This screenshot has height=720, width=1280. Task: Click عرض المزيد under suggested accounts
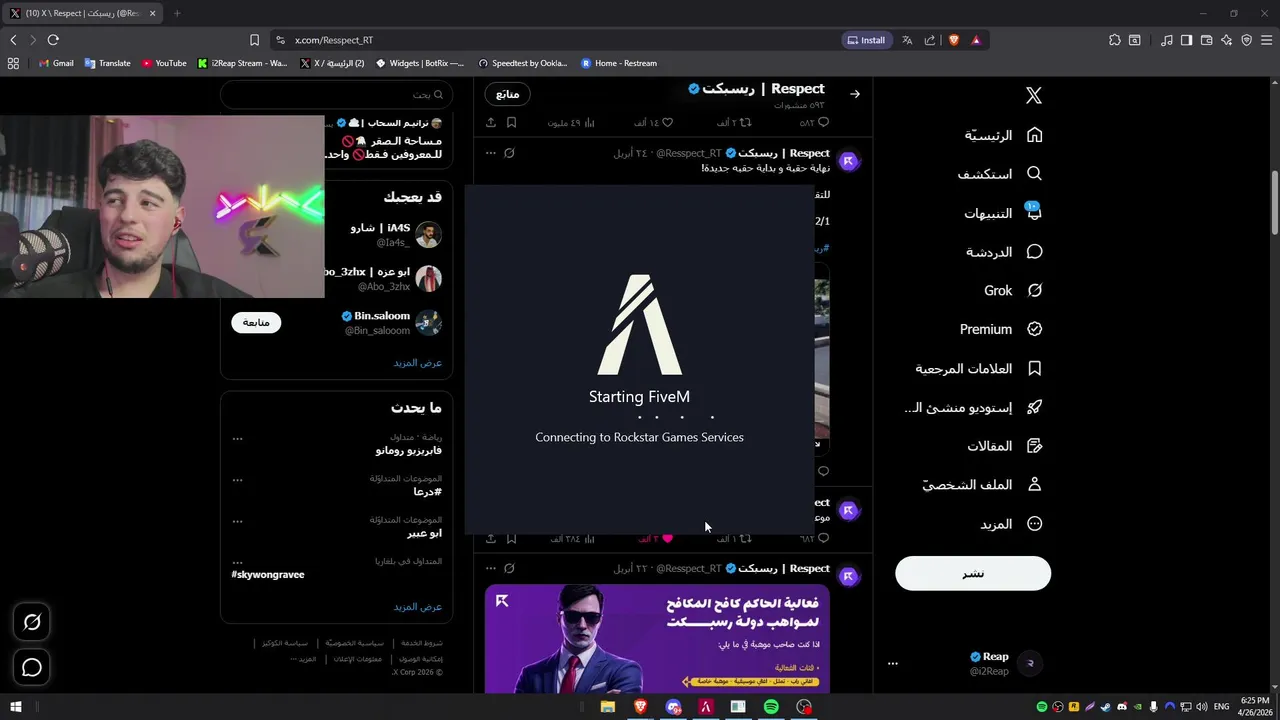point(417,363)
